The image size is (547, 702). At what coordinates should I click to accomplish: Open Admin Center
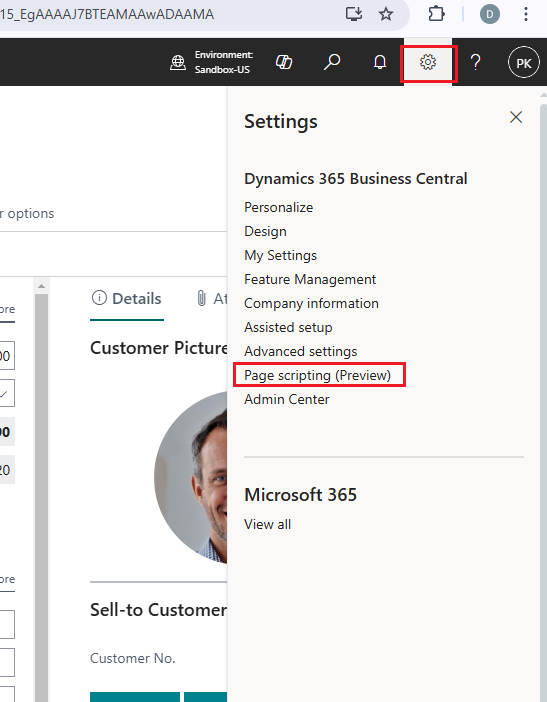coord(286,399)
